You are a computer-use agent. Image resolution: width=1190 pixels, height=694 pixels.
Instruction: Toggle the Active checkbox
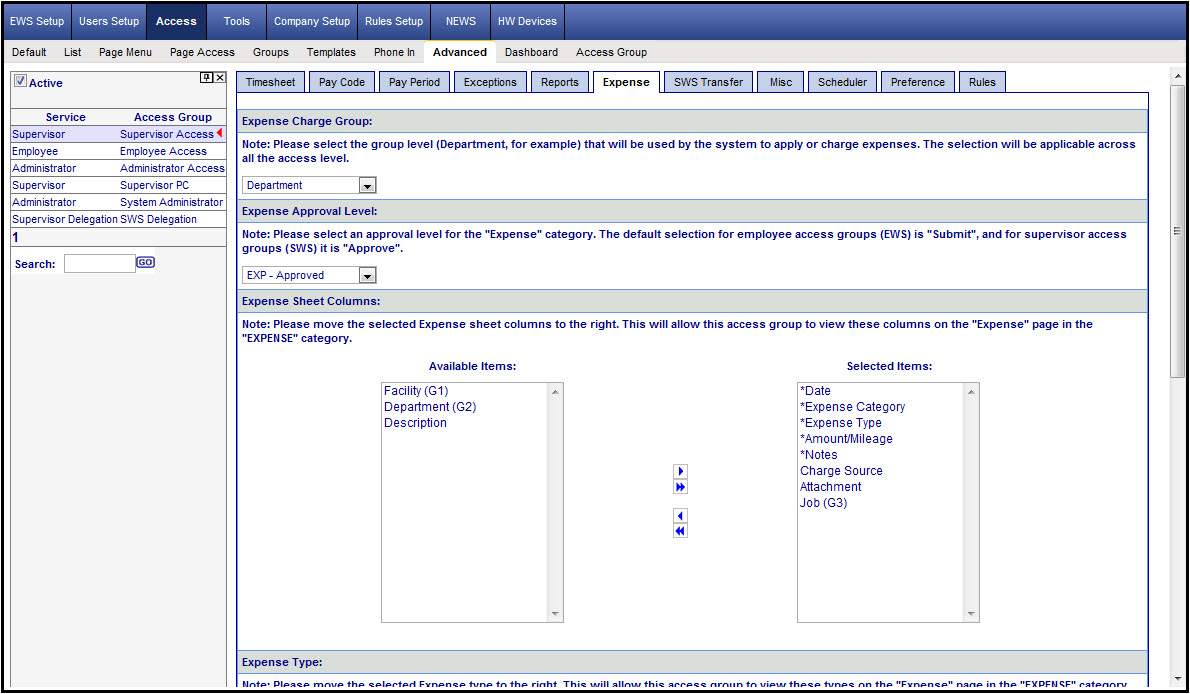[x=20, y=81]
